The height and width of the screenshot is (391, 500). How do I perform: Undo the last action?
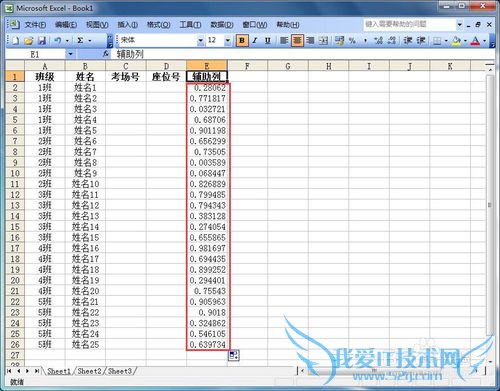pyautogui.click(x=58, y=41)
